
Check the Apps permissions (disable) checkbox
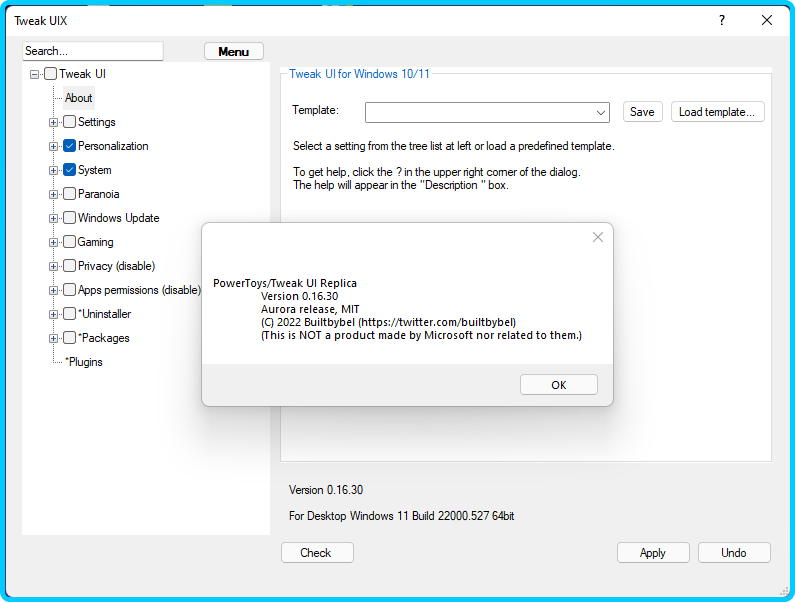(69, 290)
